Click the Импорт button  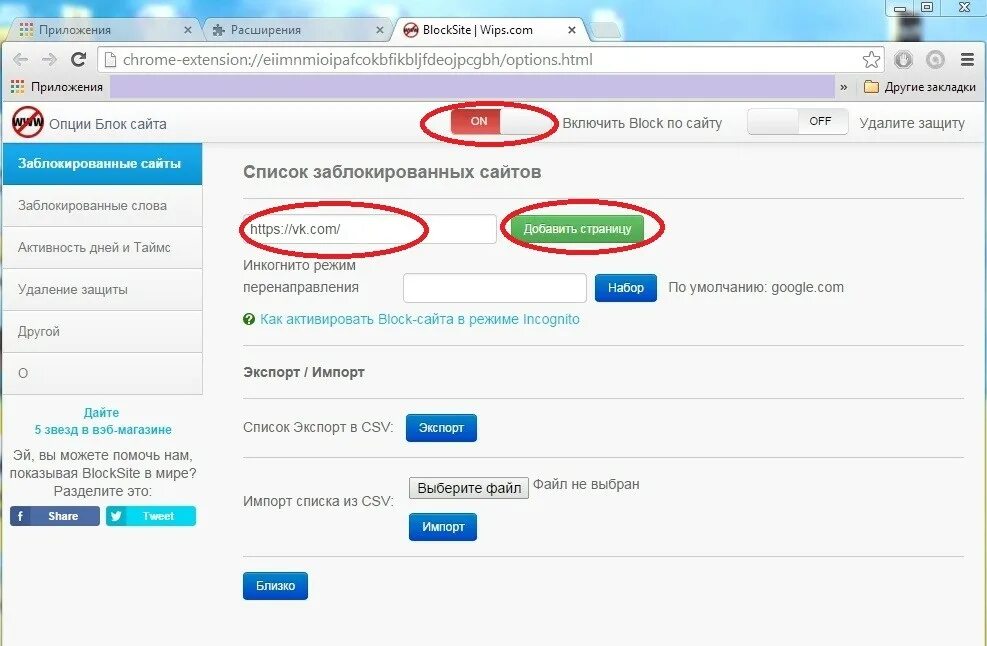(443, 527)
